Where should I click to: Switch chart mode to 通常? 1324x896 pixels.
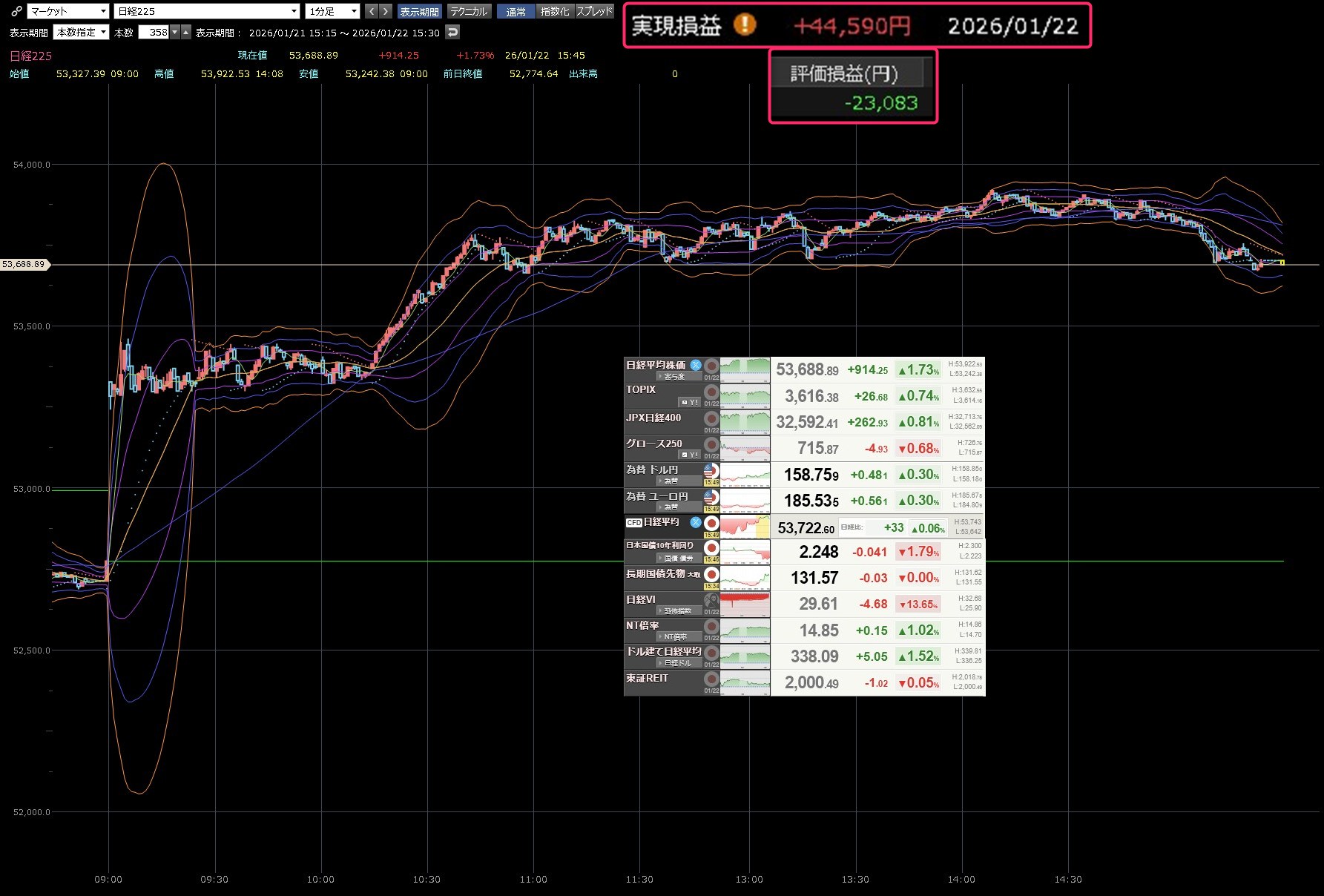(516, 11)
